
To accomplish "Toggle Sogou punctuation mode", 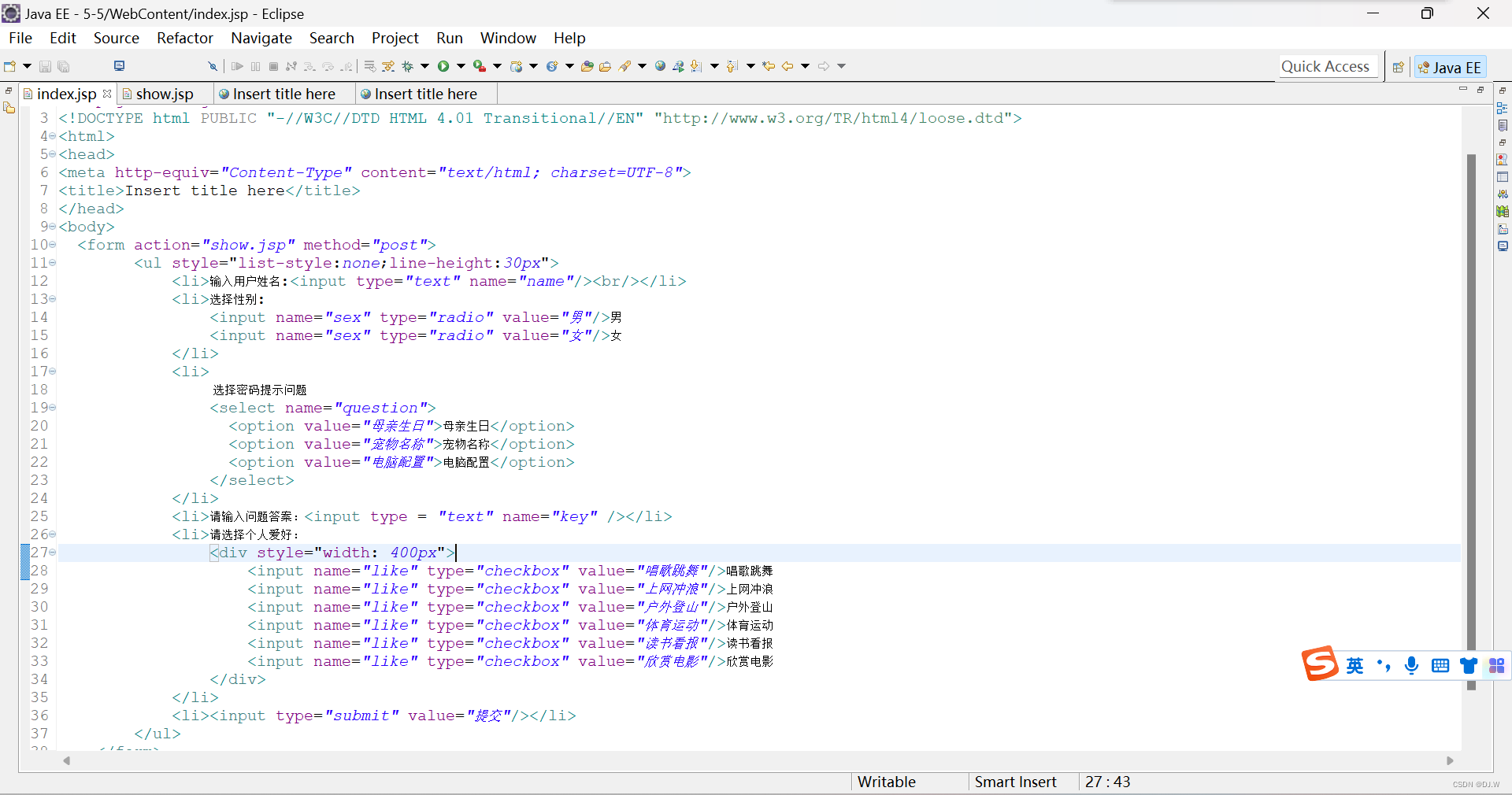I will pos(1384,666).
